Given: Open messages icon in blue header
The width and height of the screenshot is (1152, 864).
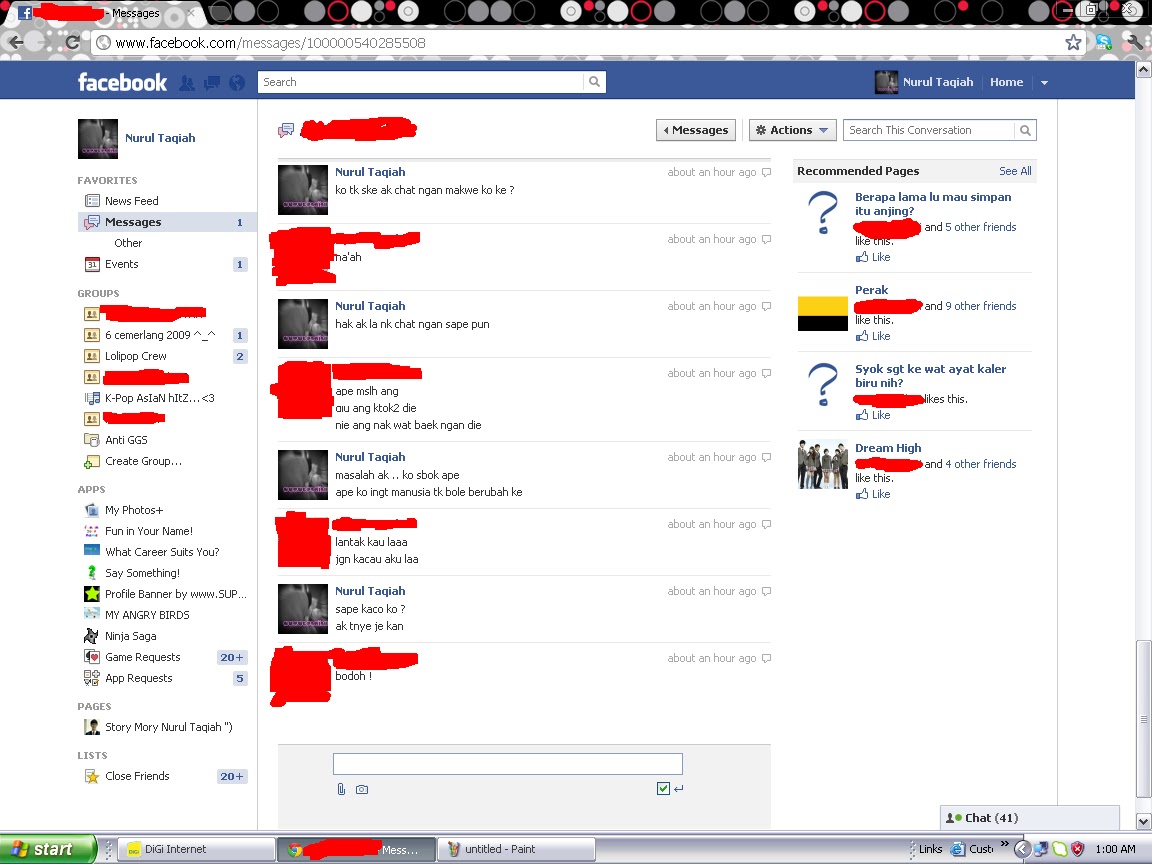Looking at the screenshot, I should (x=212, y=83).
